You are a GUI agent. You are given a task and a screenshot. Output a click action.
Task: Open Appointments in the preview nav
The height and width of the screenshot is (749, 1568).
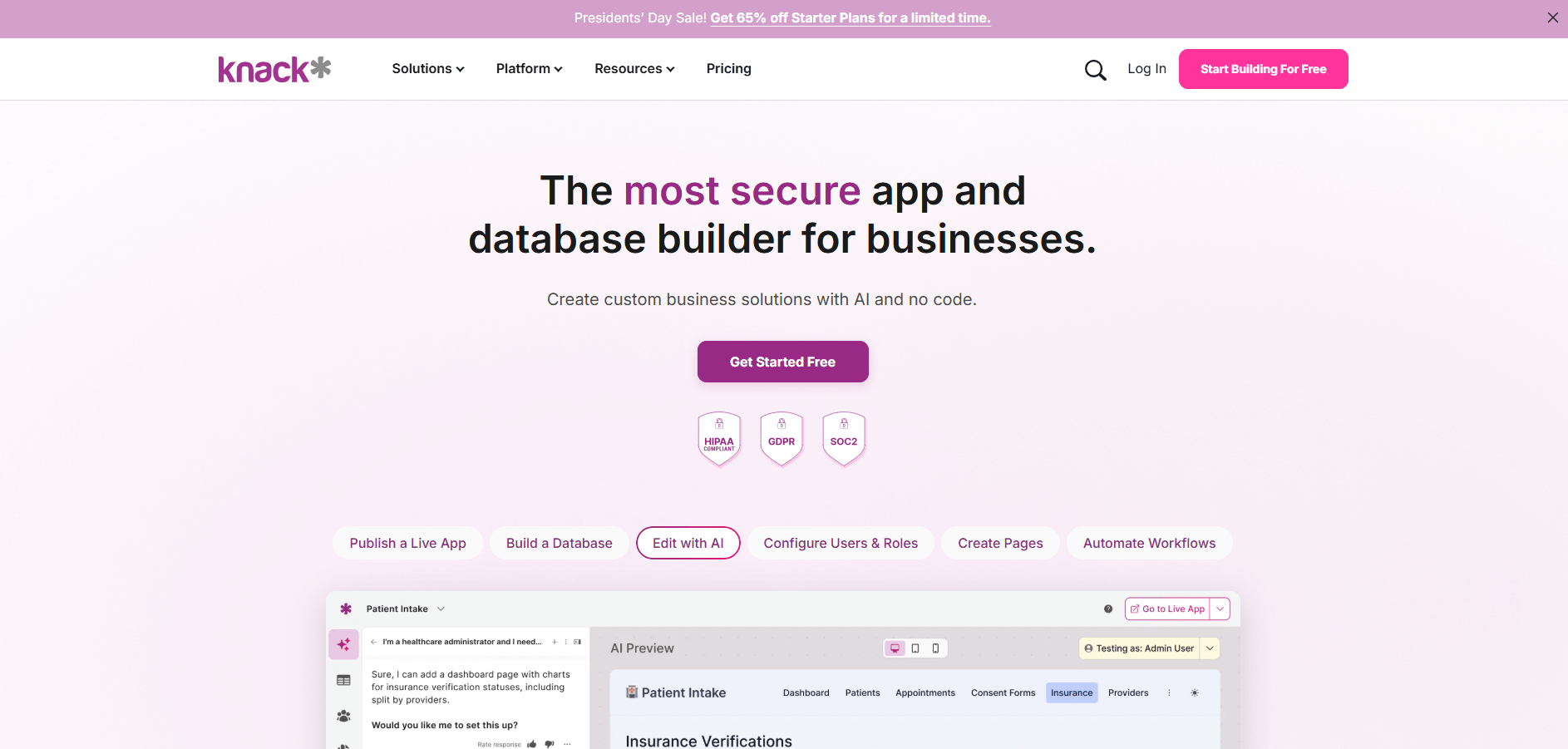[x=925, y=693]
